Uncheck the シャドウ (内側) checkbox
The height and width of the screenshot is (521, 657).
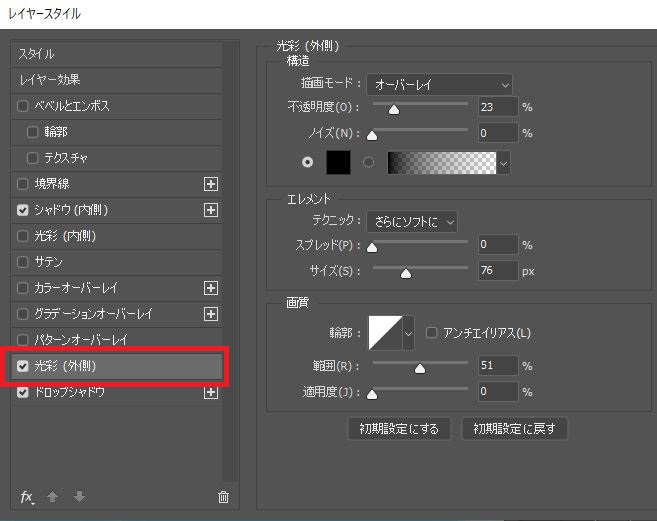click(23, 210)
